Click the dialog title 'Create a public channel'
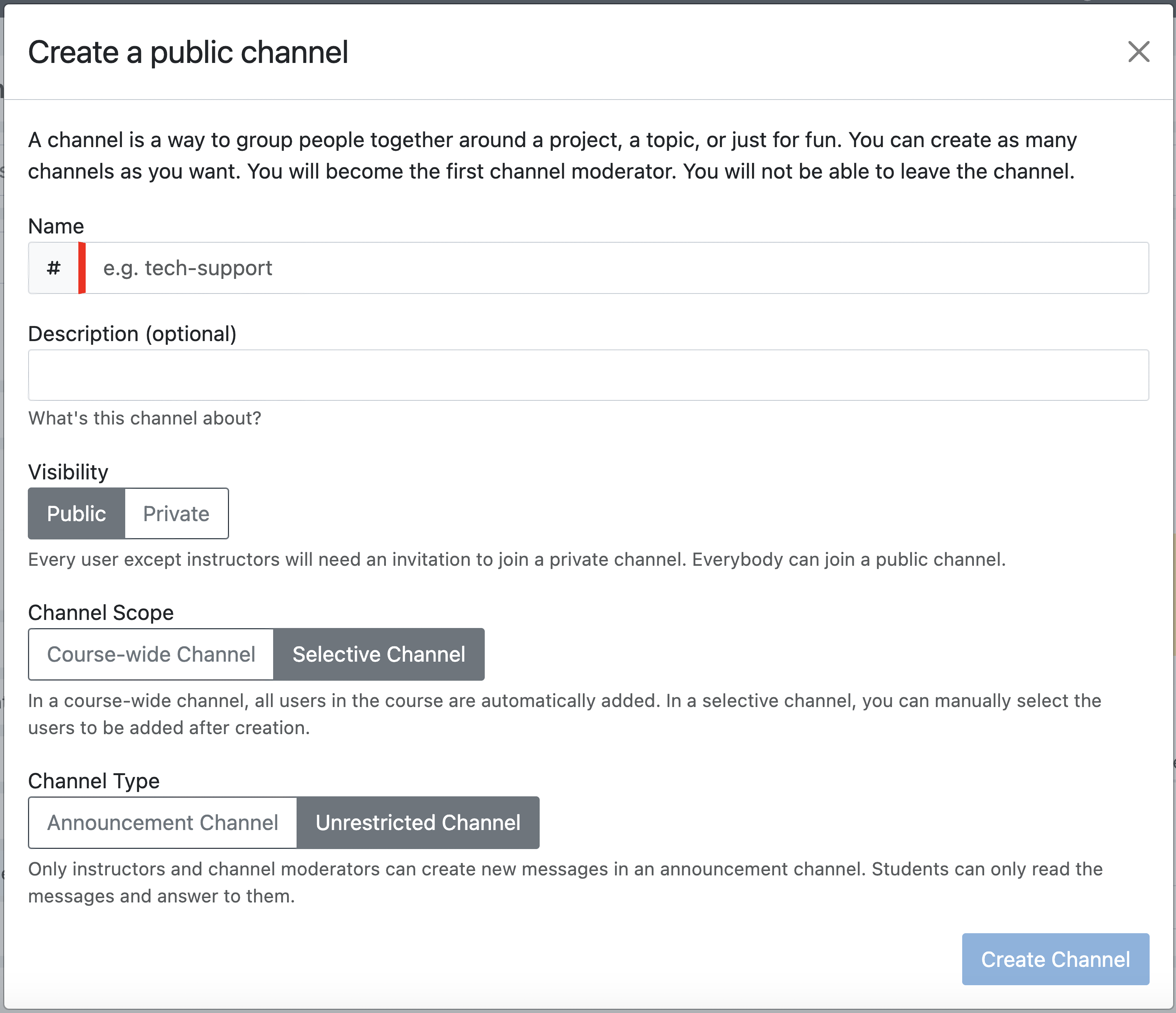This screenshot has width=1176, height=1013. pyautogui.click(x=188, y=52)
